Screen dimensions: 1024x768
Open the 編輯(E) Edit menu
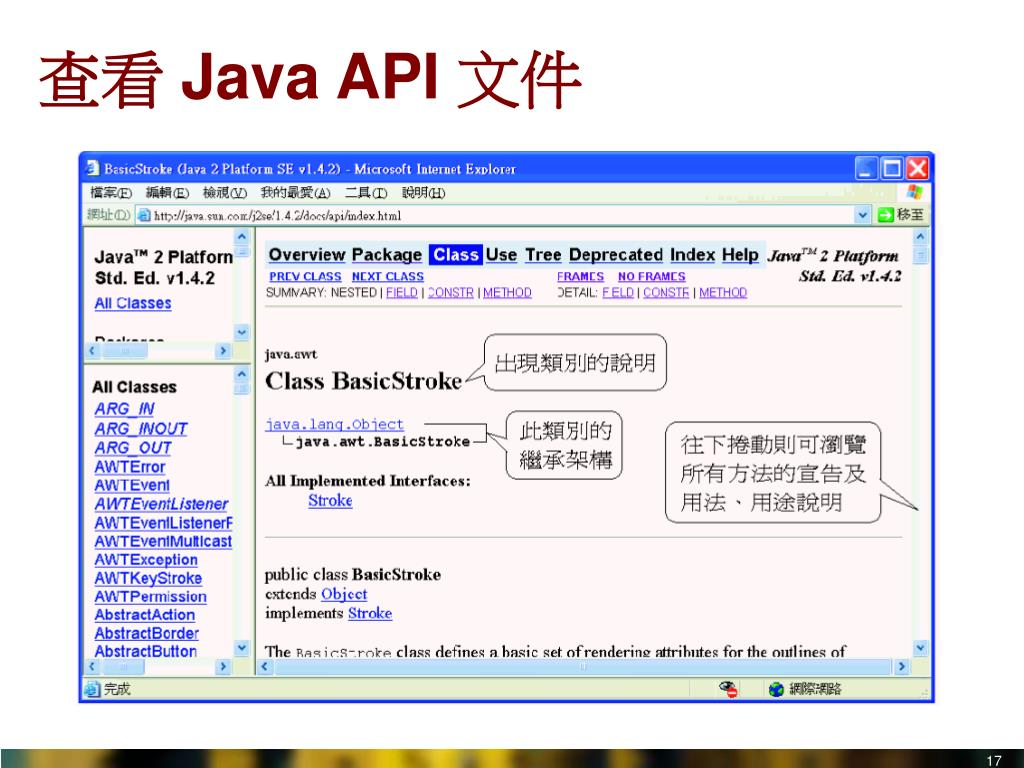pos(167,193)
